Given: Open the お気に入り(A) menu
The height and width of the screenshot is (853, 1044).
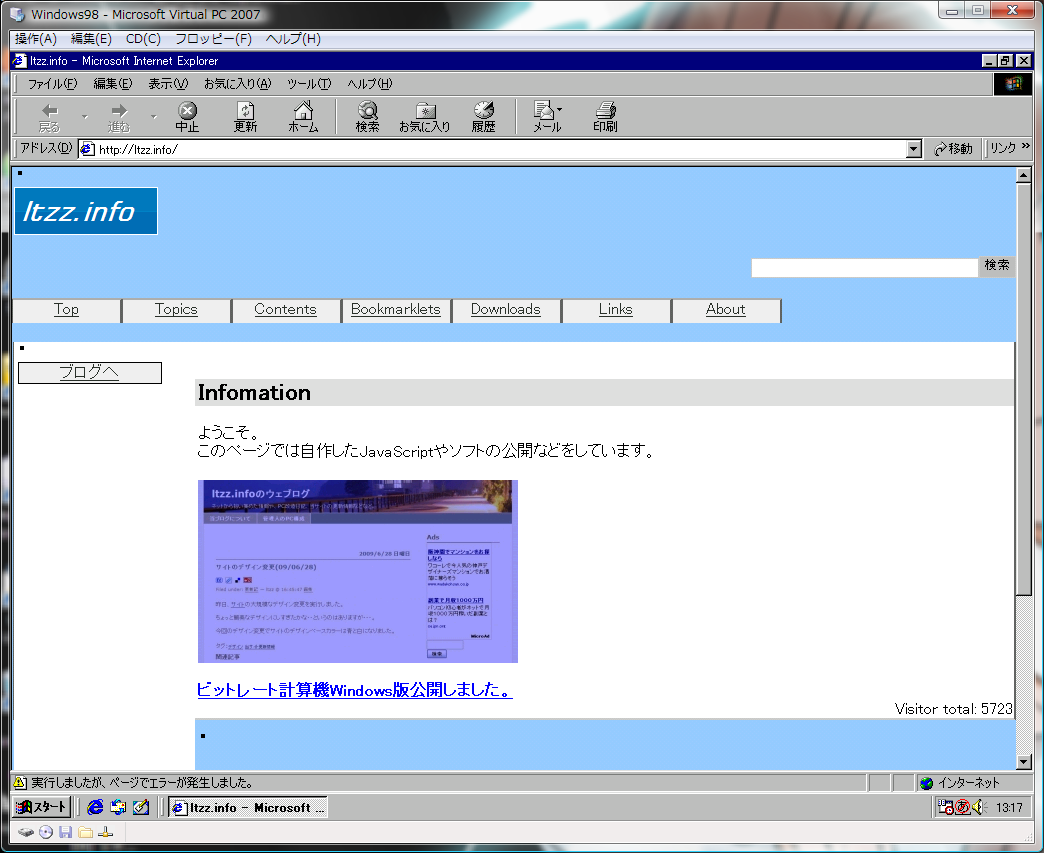Looking at the screenshot, I should pyautogui.click(x=238, y=84).
